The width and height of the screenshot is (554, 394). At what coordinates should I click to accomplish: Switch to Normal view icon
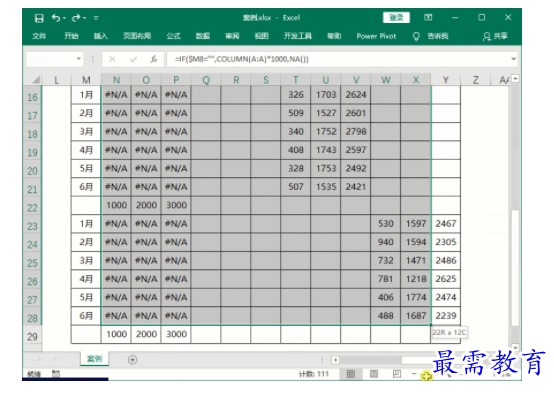pos(351,374)
